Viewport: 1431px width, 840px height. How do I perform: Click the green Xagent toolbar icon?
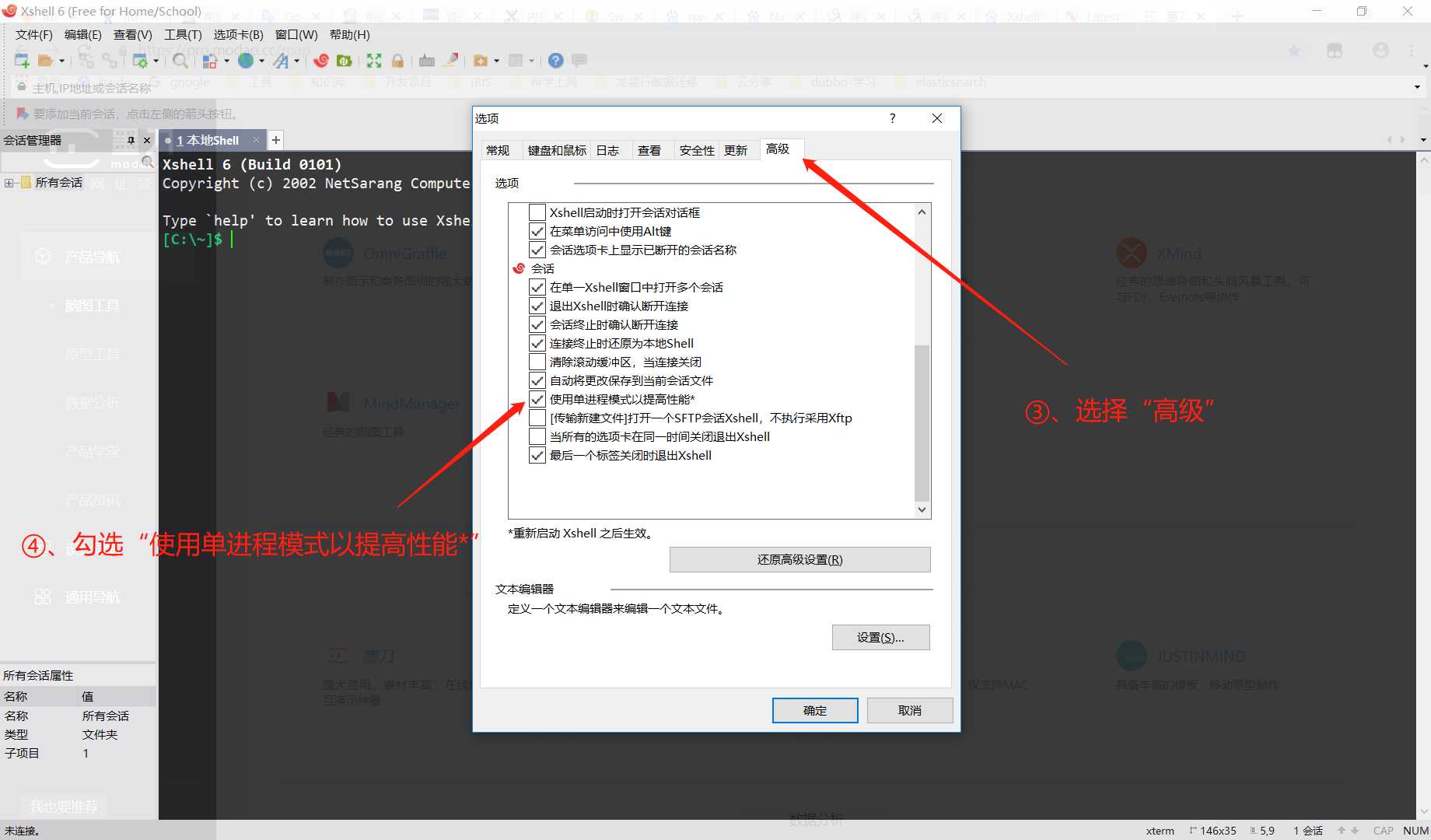344,61
